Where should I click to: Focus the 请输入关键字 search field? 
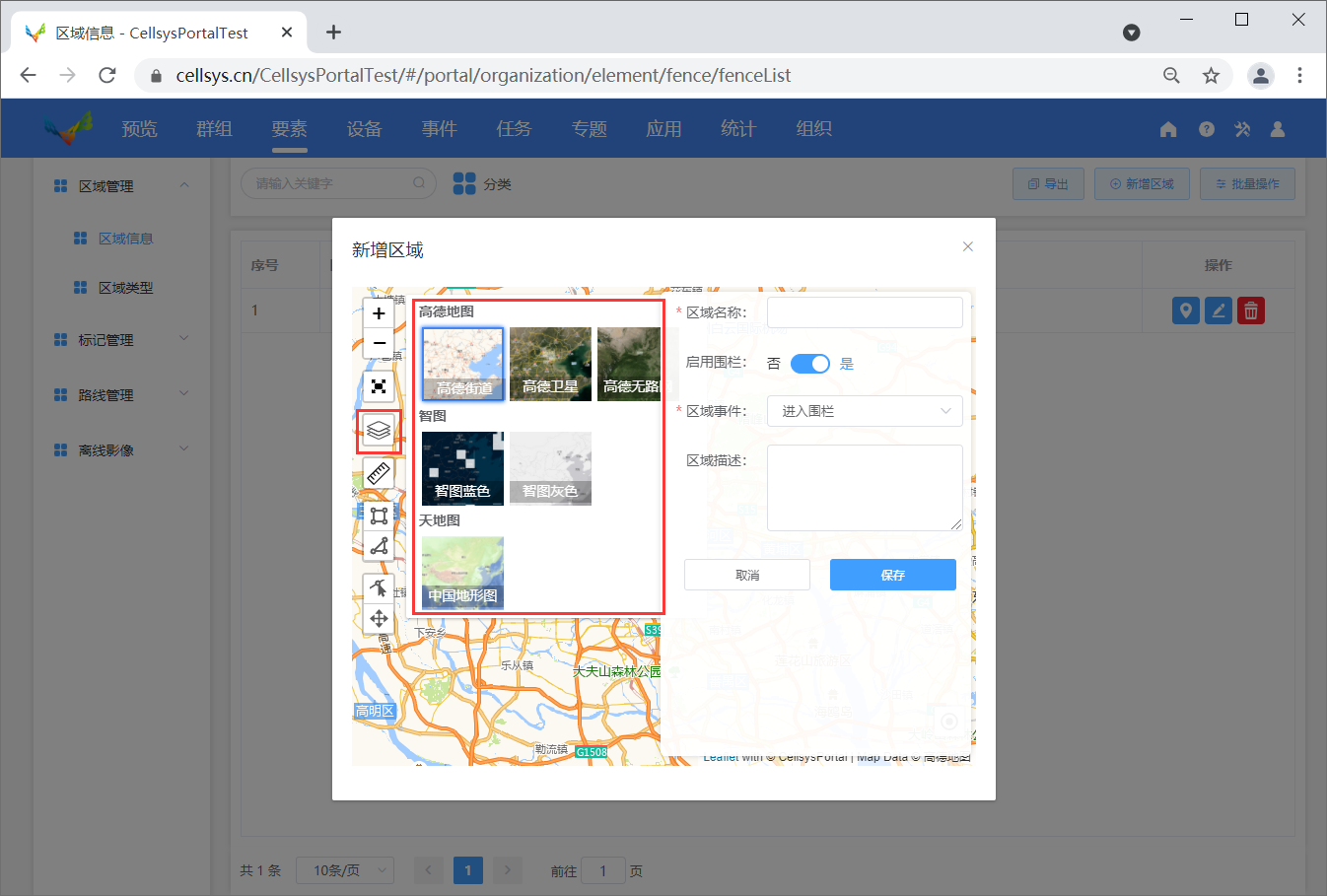(x=338, y=183)
